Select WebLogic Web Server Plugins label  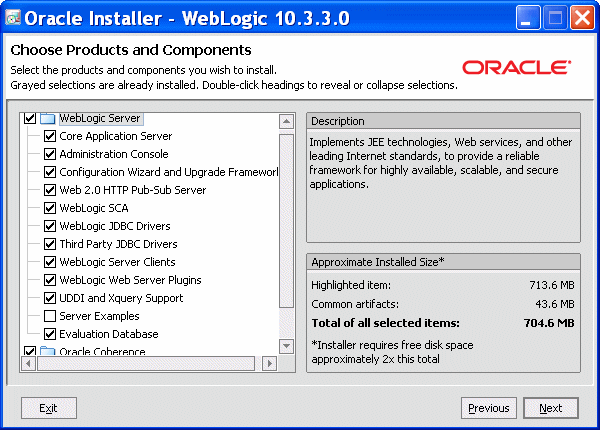tap(130, 280)
